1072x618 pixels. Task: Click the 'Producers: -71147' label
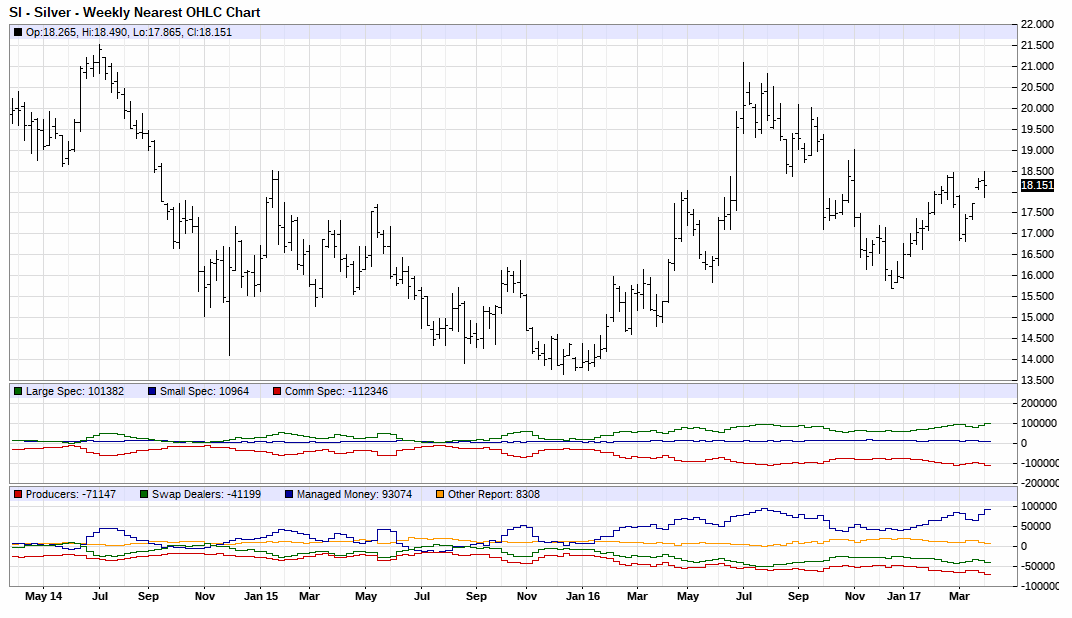[71, 494]
